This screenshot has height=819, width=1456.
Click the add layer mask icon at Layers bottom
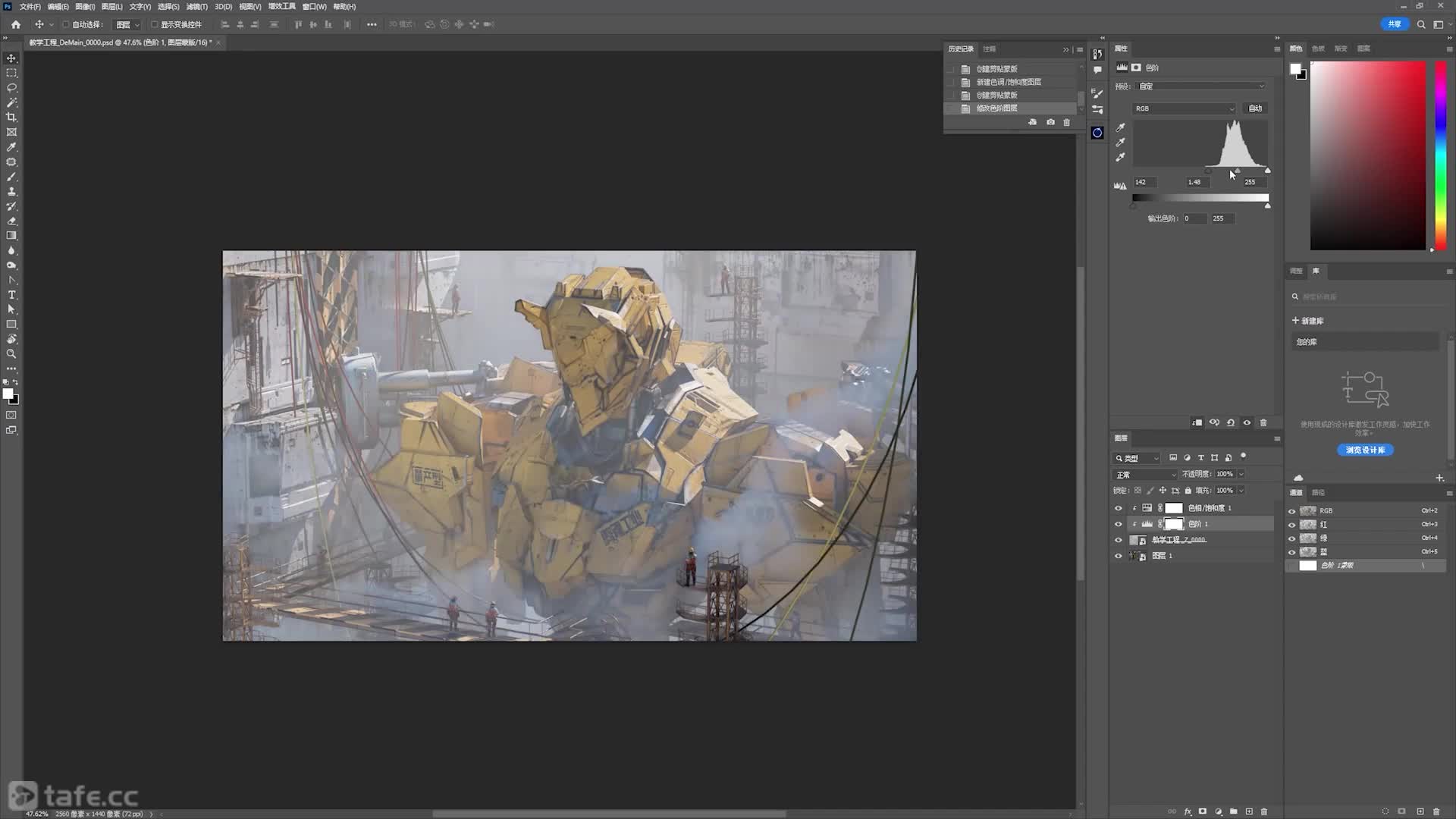pos(1203,811)
